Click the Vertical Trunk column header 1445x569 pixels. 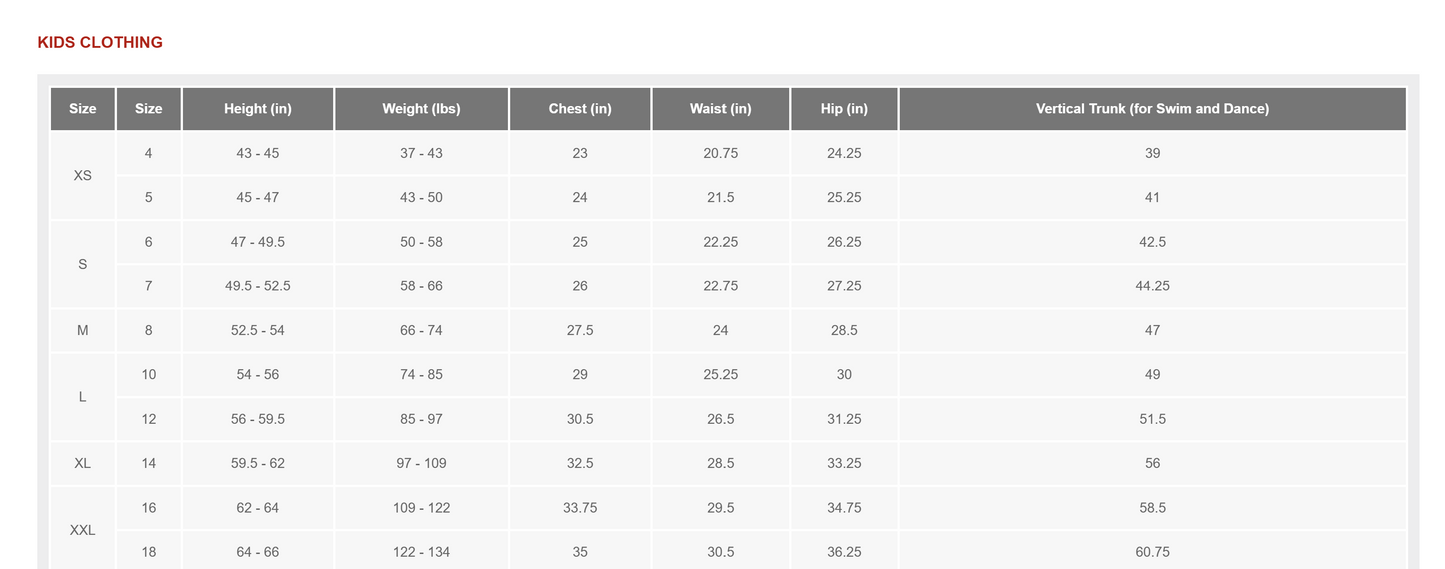(1152, 109)
